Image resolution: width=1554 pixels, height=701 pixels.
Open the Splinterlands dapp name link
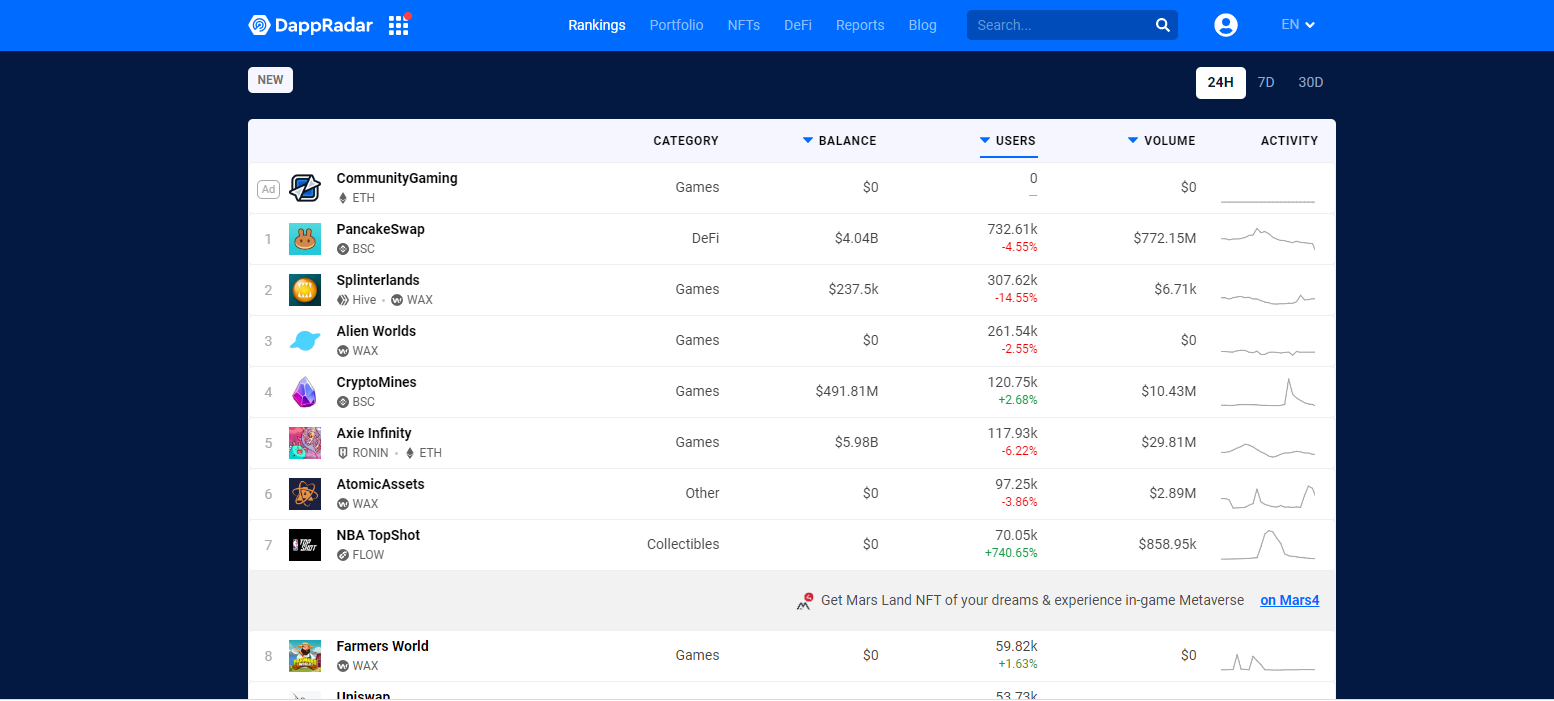[378, 280]
